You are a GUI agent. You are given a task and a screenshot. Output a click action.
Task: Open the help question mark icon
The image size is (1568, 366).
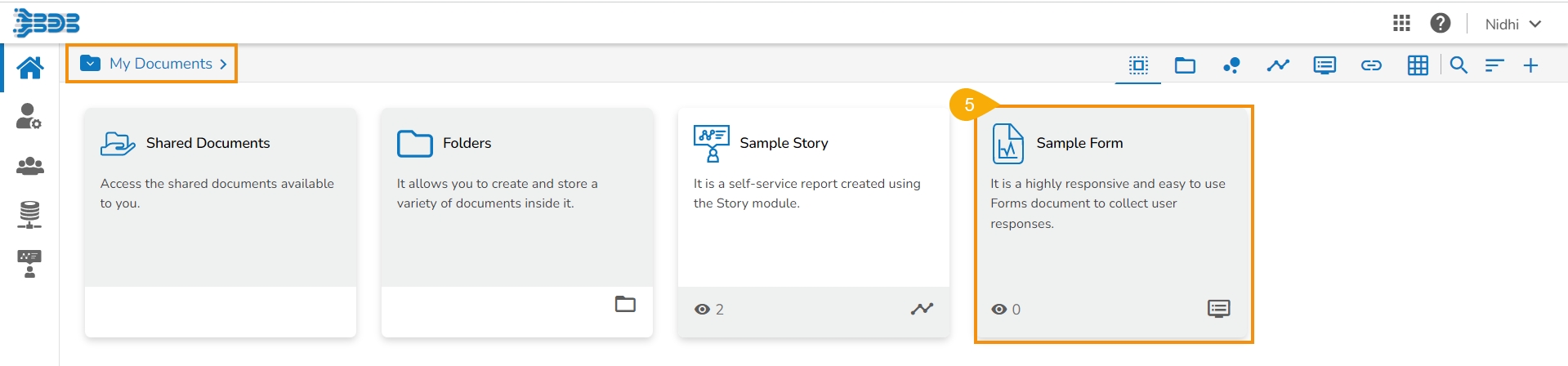point(1441,24)
